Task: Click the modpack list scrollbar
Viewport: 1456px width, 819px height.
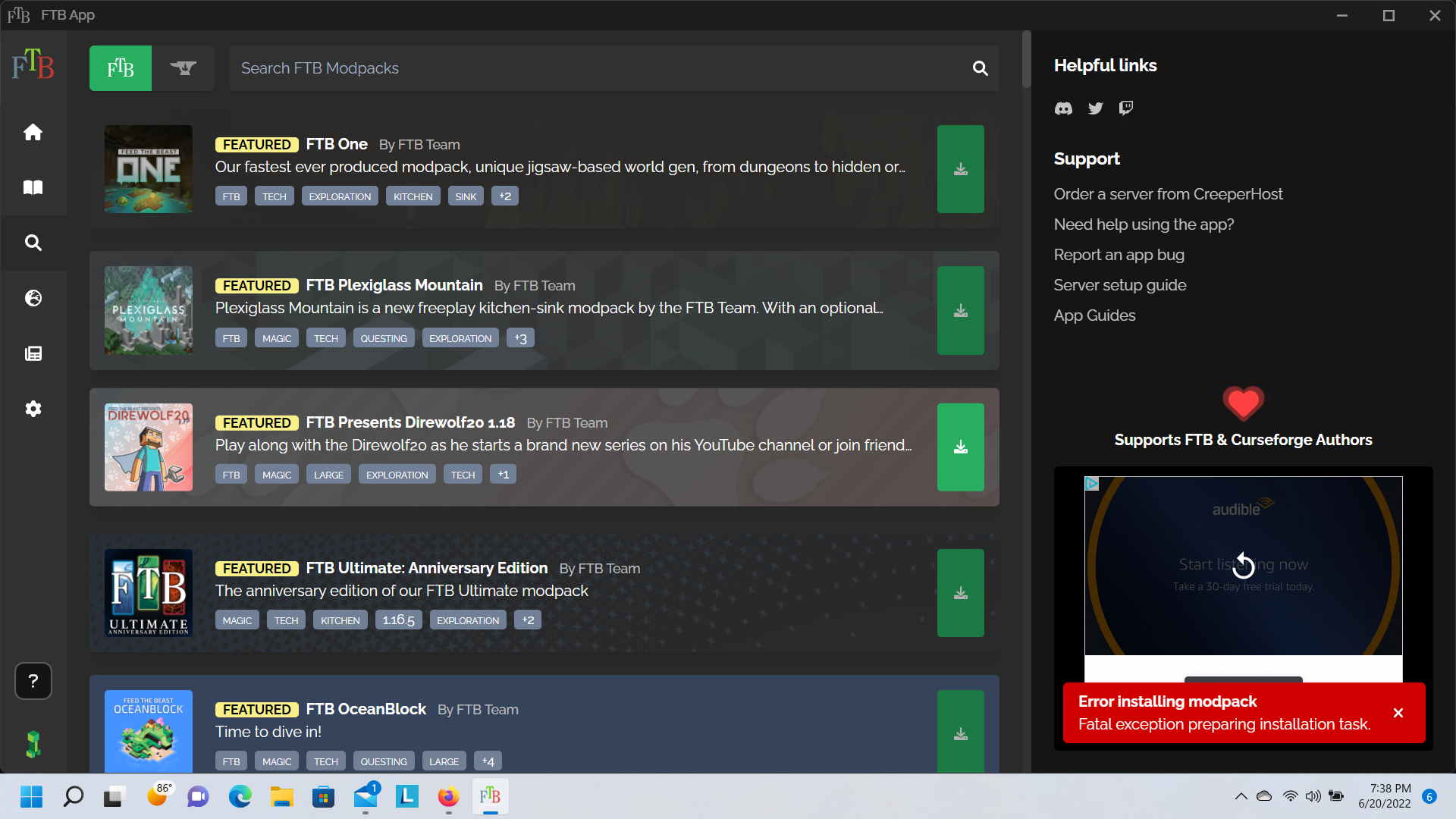Action: 1026,59
